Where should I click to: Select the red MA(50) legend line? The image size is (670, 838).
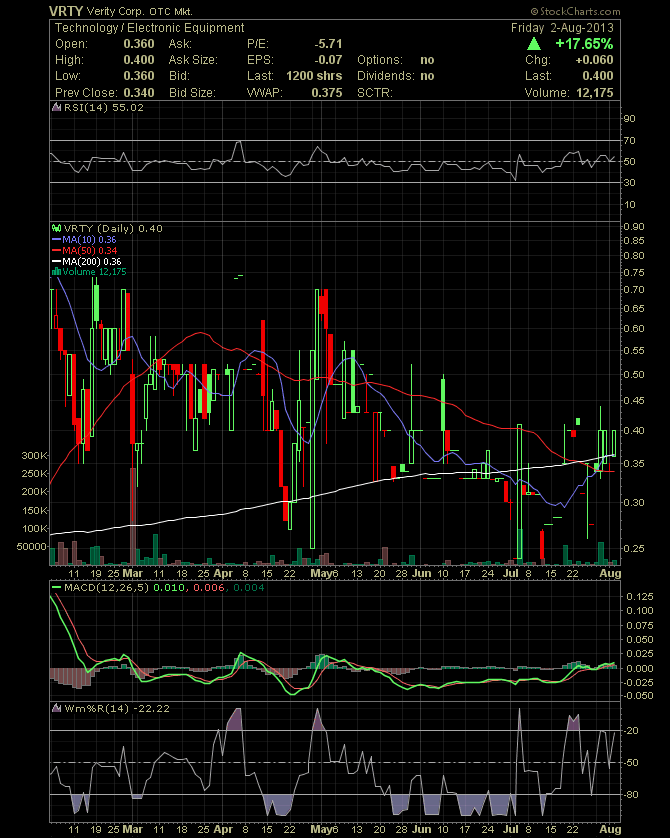click(57, 251)
